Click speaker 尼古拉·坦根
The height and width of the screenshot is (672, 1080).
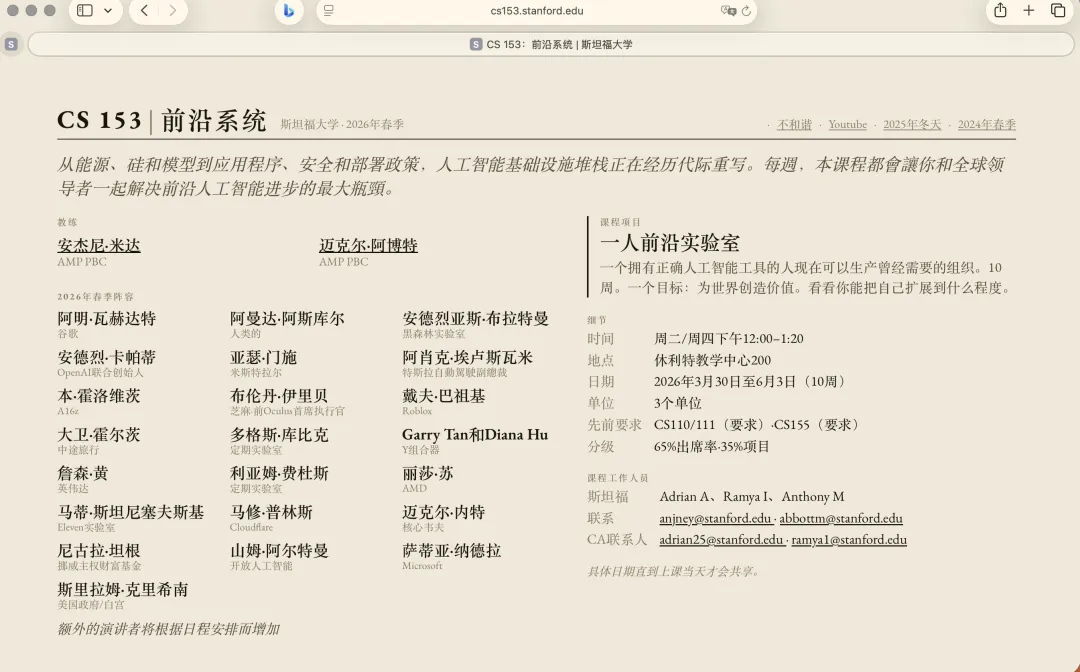coord(98,550)
